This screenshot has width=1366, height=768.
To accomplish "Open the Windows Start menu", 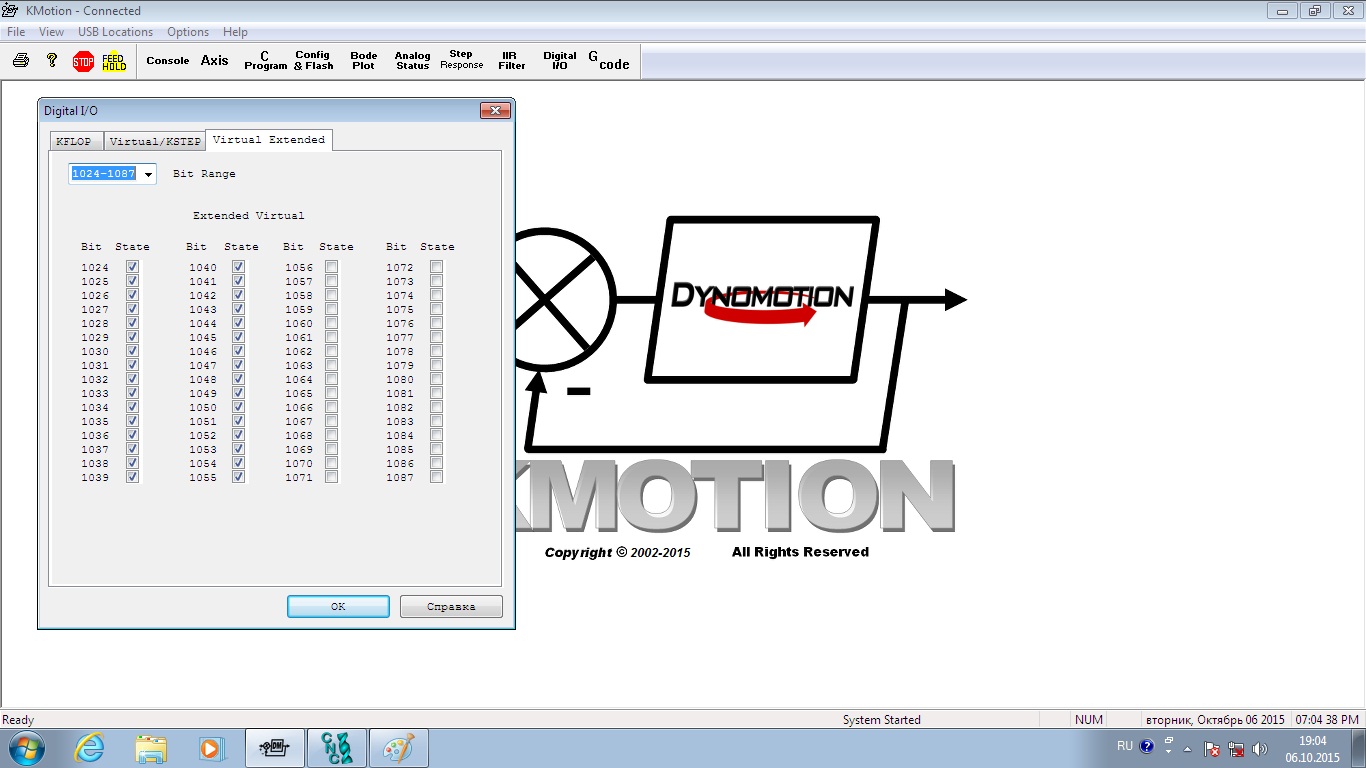I will 26,748.
